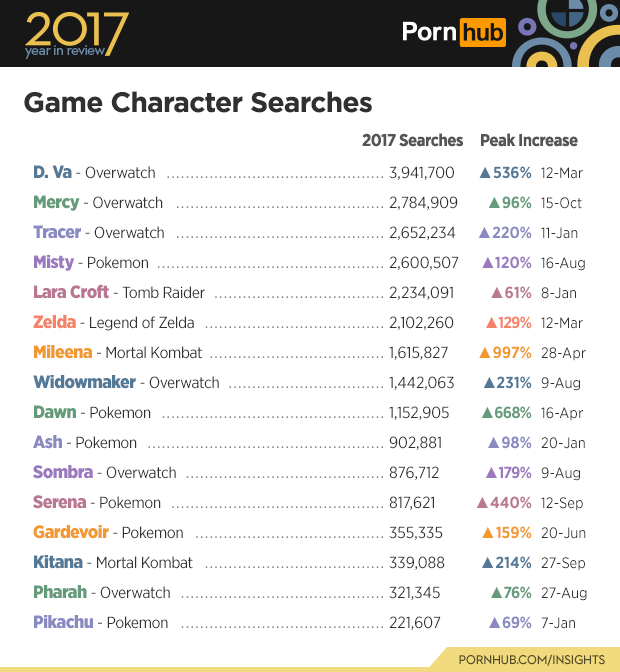Click the Pornhub logo in header
Viewport: 620px width, 672px height.
point(453,32)
